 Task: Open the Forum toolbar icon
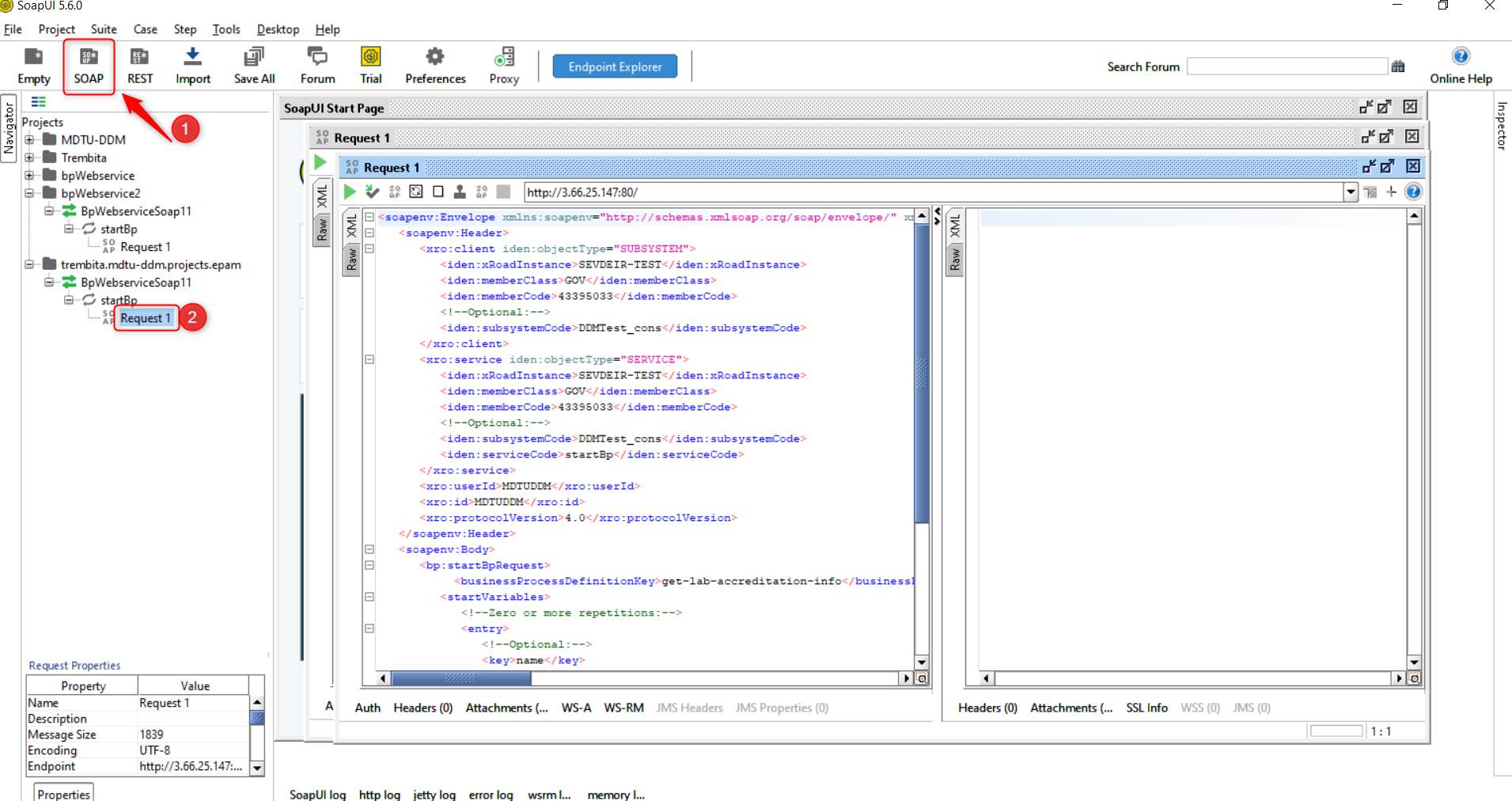coord(317,65)
